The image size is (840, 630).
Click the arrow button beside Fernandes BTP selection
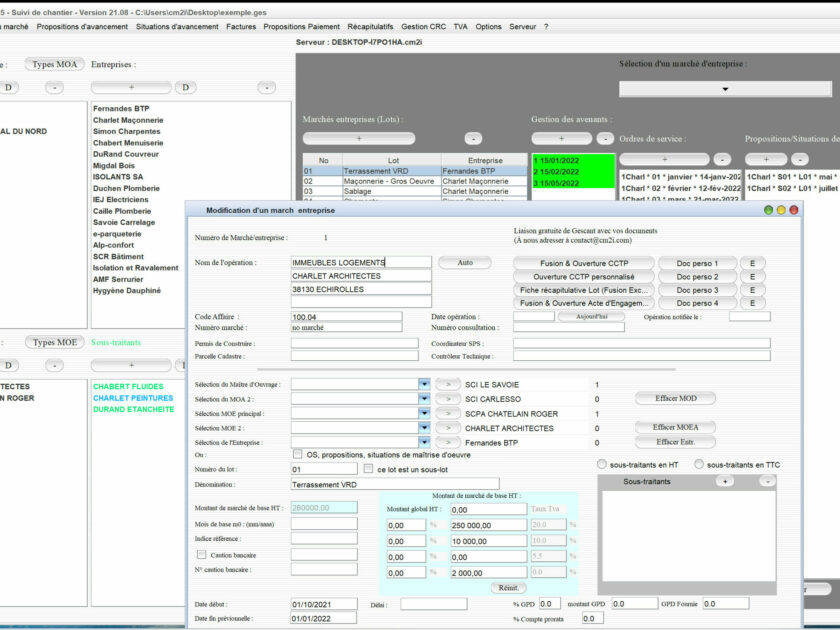[448, 442]
